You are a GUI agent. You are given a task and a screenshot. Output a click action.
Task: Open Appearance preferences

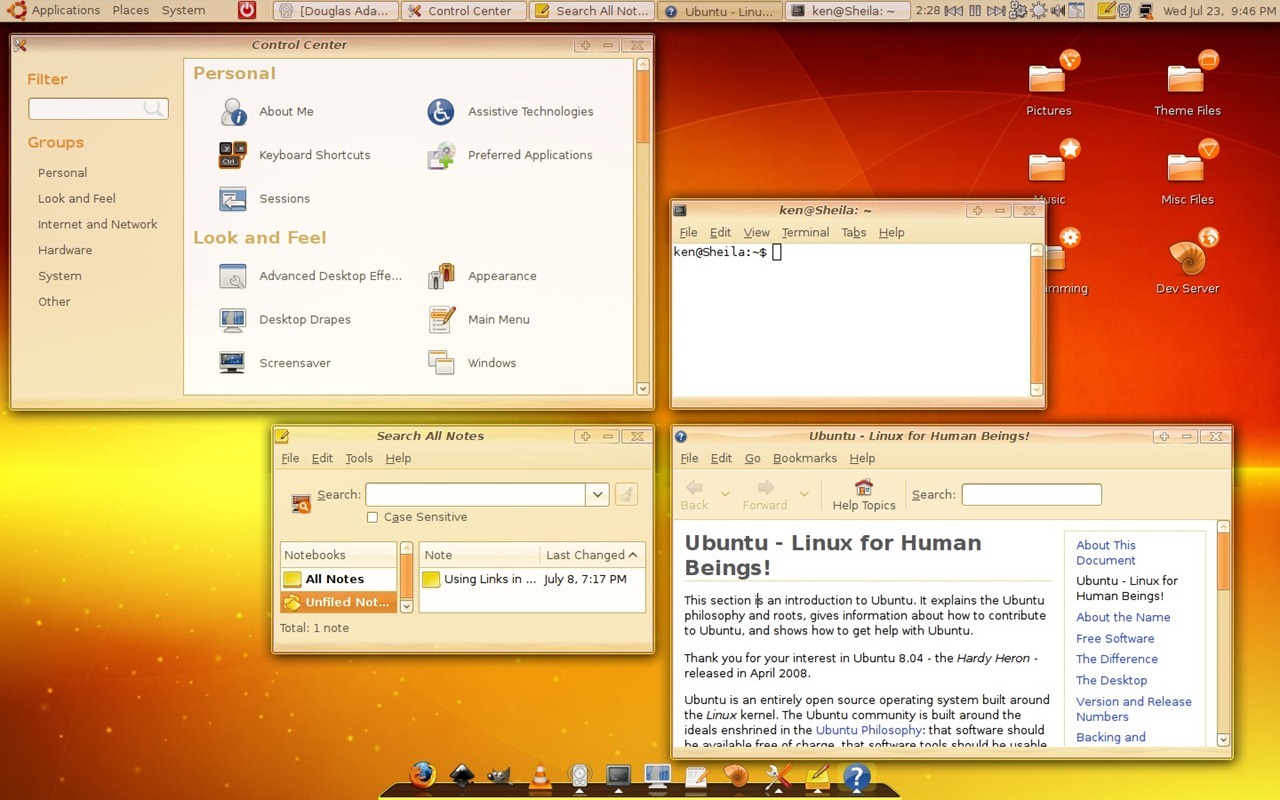482,276
